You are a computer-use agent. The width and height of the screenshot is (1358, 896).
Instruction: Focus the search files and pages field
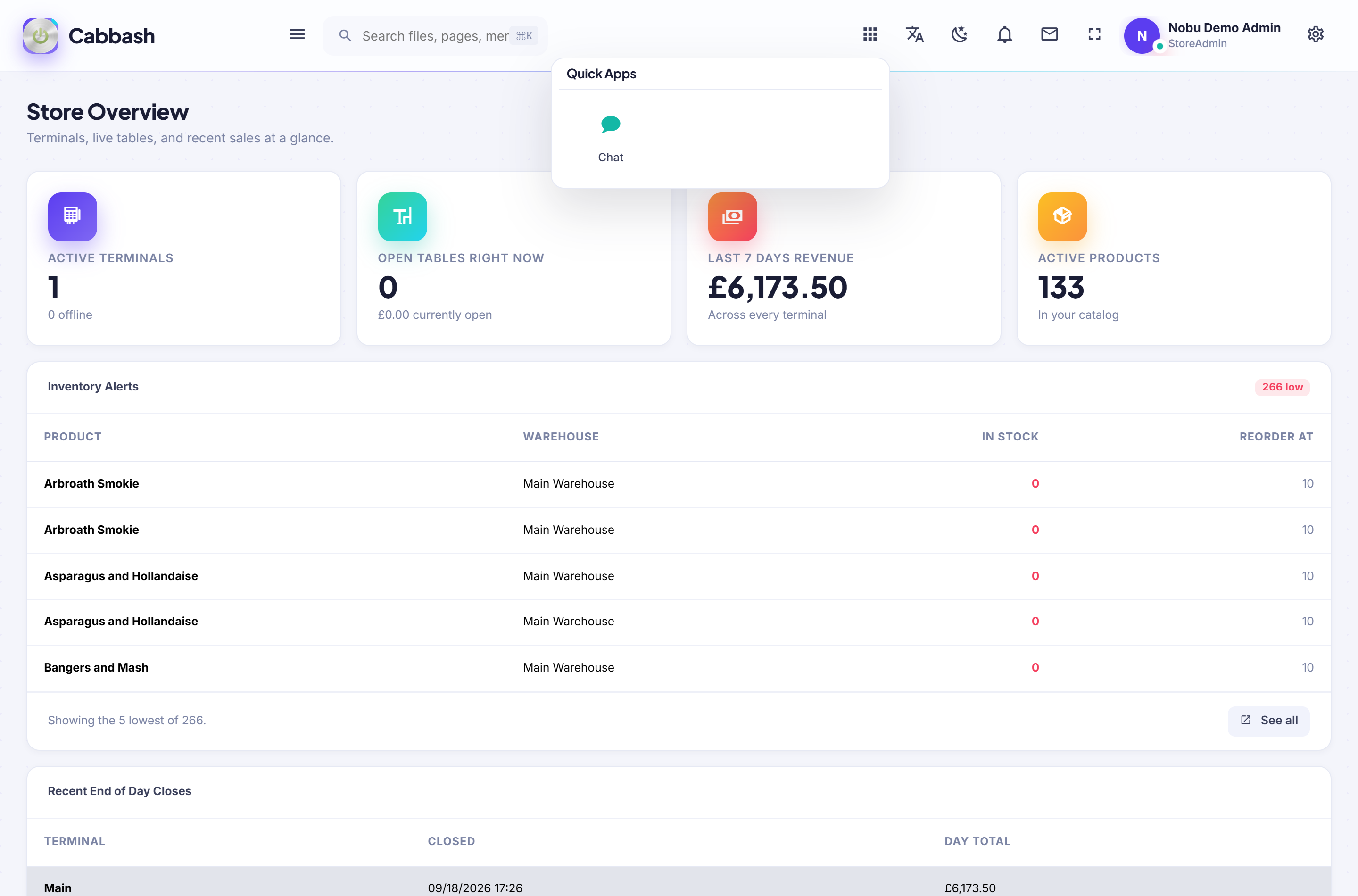pos(435,36)
